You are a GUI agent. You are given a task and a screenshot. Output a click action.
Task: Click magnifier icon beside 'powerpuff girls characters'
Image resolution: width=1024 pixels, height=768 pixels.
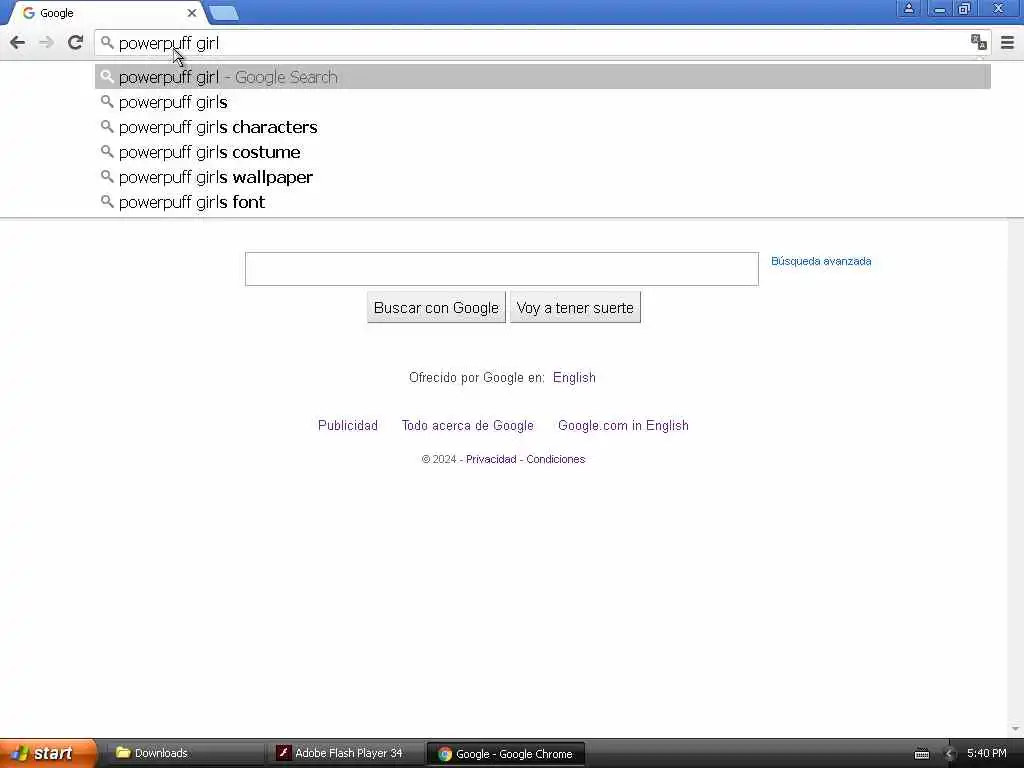coord(107,127)
